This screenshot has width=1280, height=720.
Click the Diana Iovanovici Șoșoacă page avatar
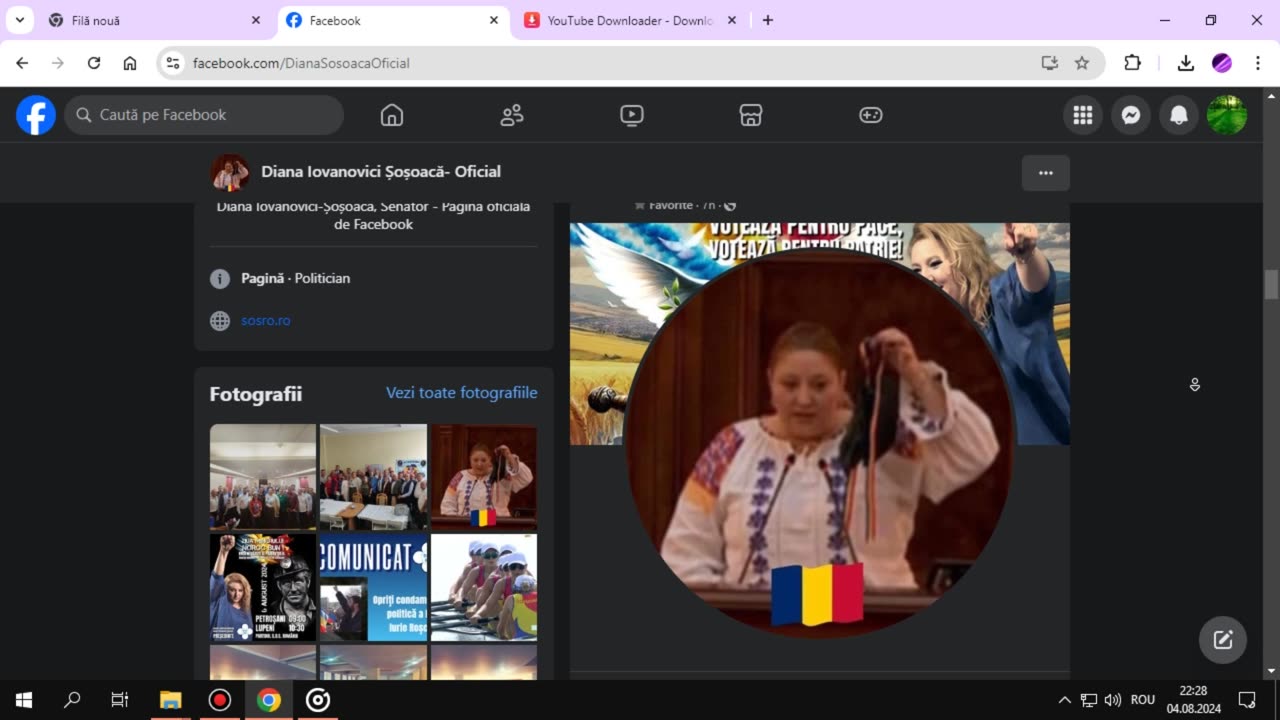[230, 173]
